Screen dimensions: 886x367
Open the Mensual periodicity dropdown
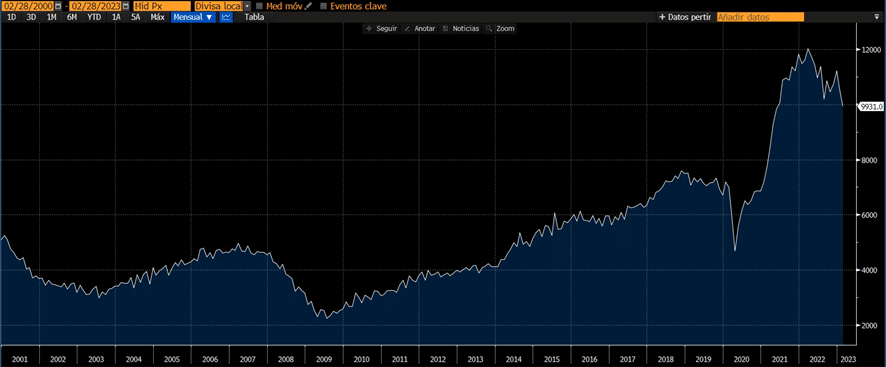click(193, 17)
